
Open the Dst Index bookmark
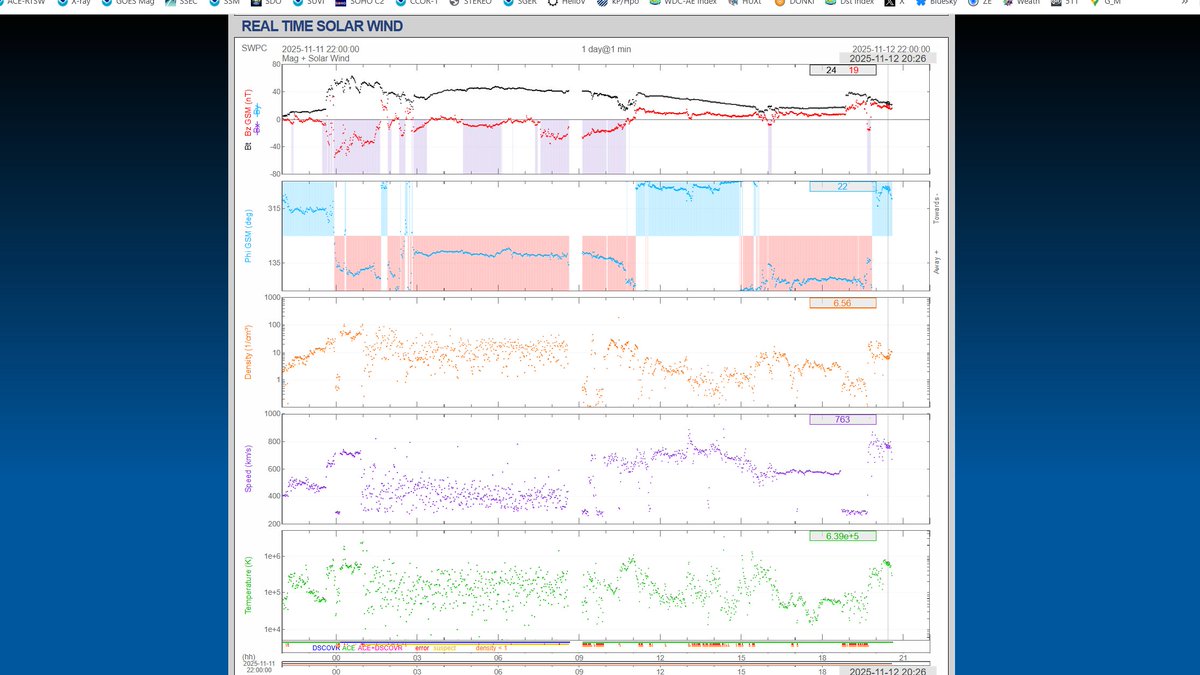(850, 3)
